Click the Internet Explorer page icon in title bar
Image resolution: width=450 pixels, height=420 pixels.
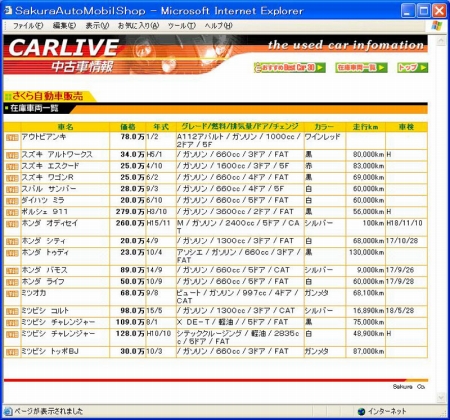(8, 10)
